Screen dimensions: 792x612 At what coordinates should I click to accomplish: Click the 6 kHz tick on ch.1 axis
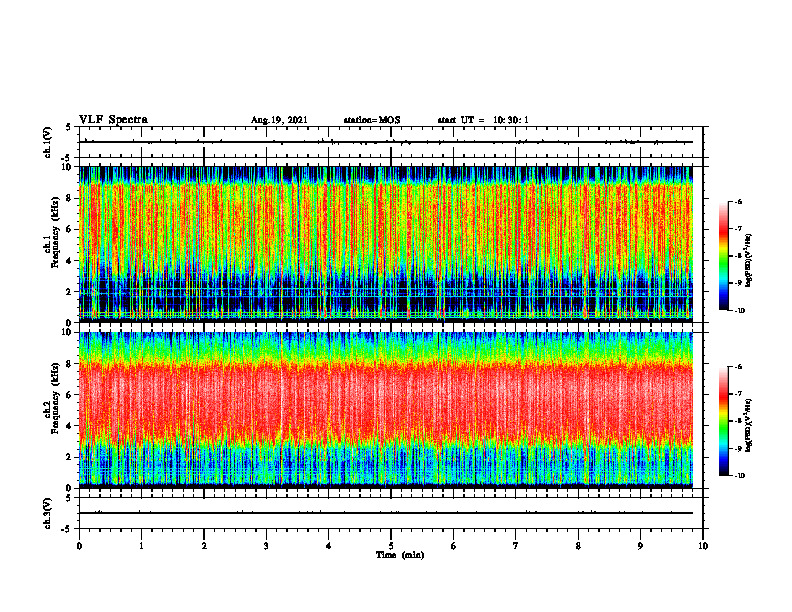[x=70, y=229]
